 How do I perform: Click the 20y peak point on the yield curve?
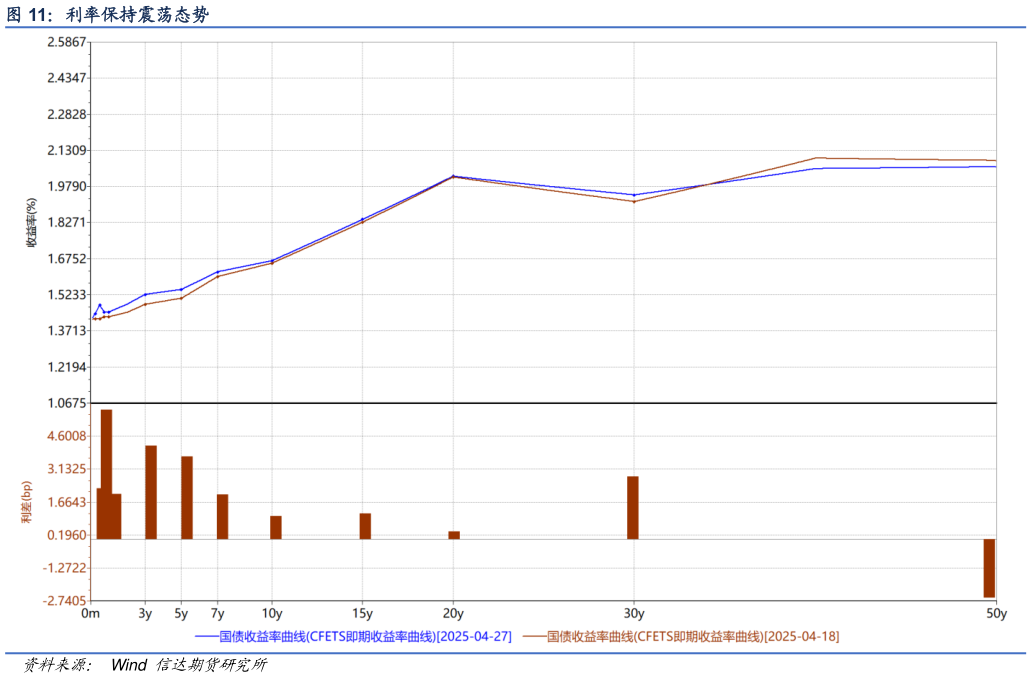click(x=453, y=176)
